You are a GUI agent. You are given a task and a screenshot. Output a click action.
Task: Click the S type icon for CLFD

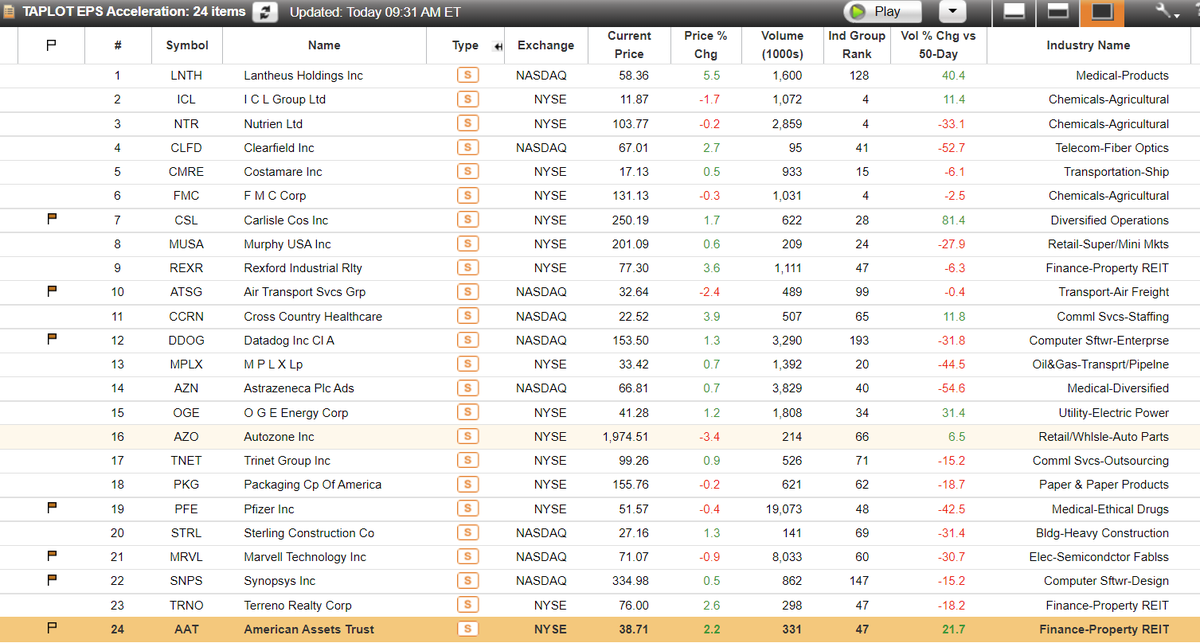(x=466, y=148)
